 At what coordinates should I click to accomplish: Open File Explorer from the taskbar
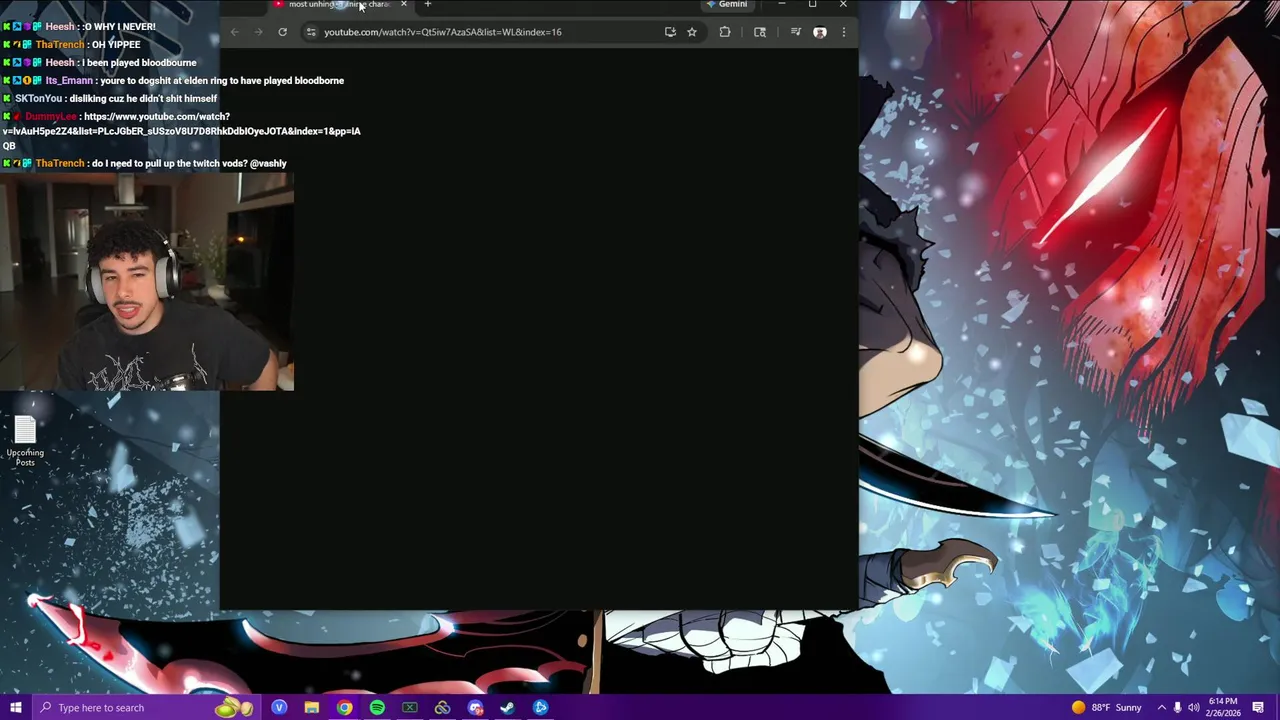pyautogui.click(x=312, y=708)
